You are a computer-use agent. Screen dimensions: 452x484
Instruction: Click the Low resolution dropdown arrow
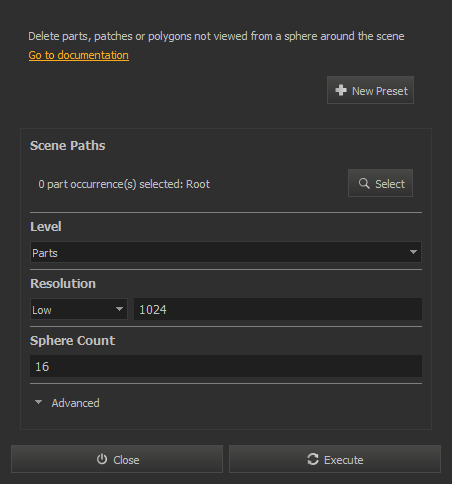(x=119, y=309)
